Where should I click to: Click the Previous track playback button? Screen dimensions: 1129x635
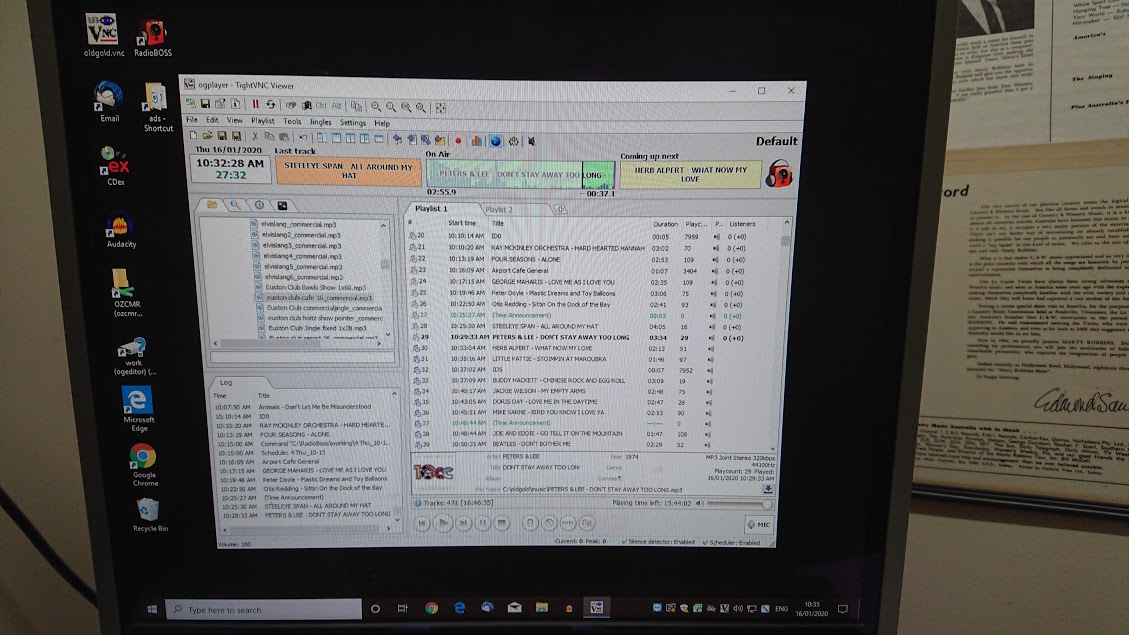422,523
